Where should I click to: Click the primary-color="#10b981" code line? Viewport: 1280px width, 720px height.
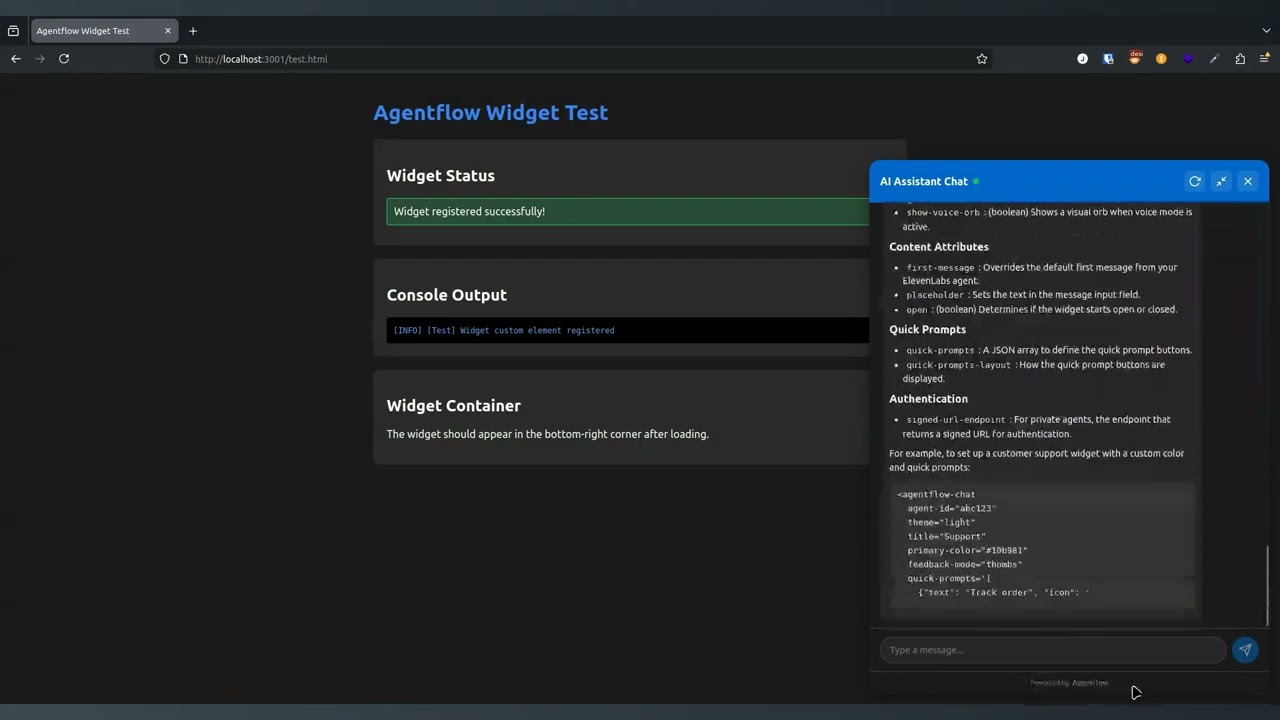point(967,550)
